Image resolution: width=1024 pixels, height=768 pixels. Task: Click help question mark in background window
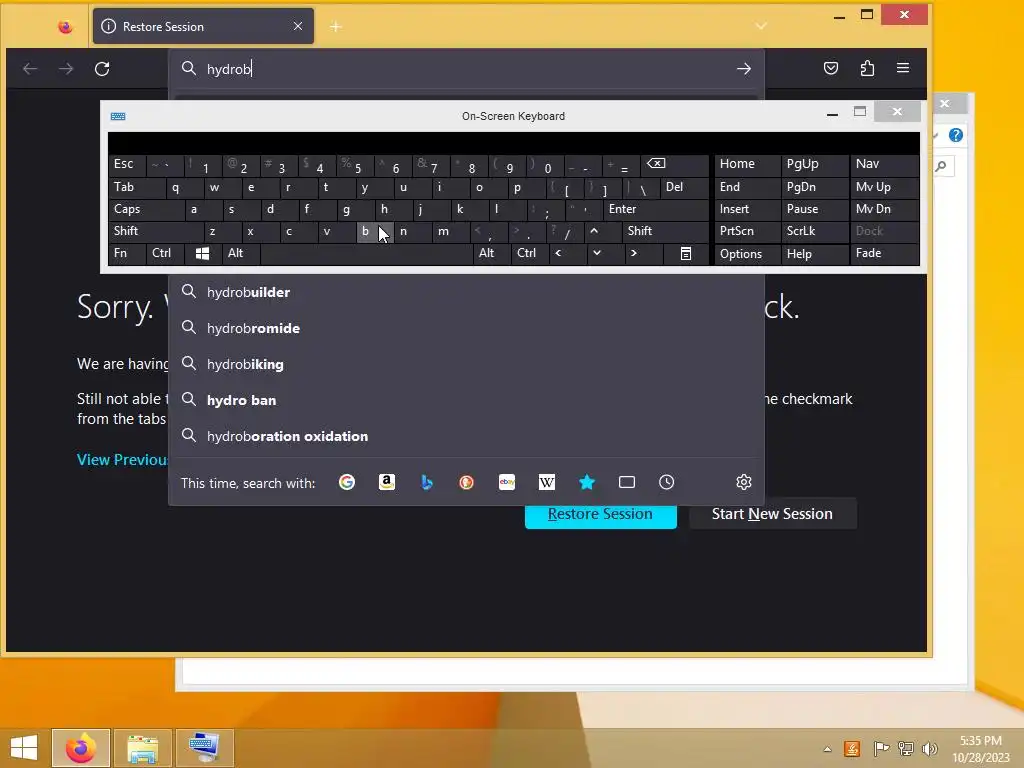point(955,135)
